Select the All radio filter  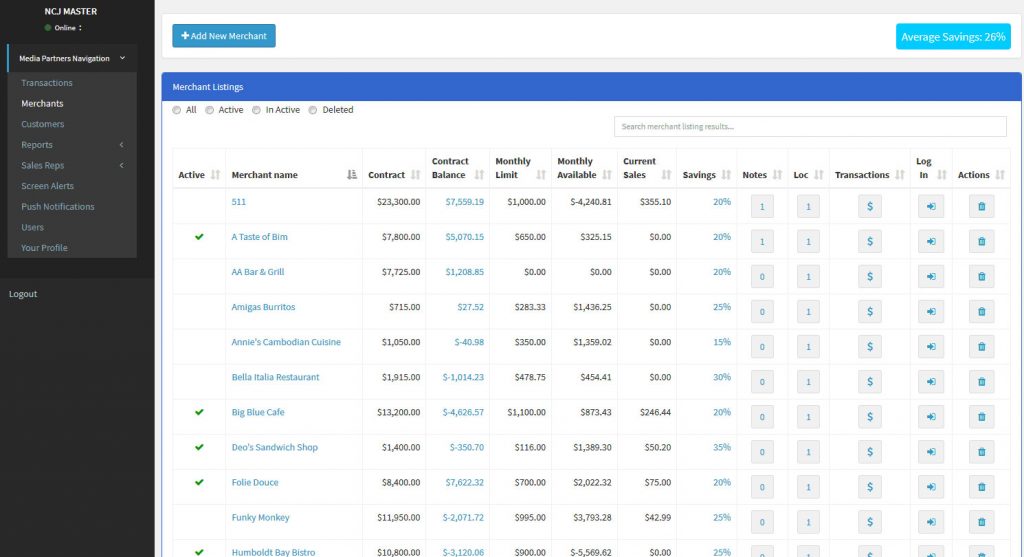pyautogui.click(x=176, y=110)
